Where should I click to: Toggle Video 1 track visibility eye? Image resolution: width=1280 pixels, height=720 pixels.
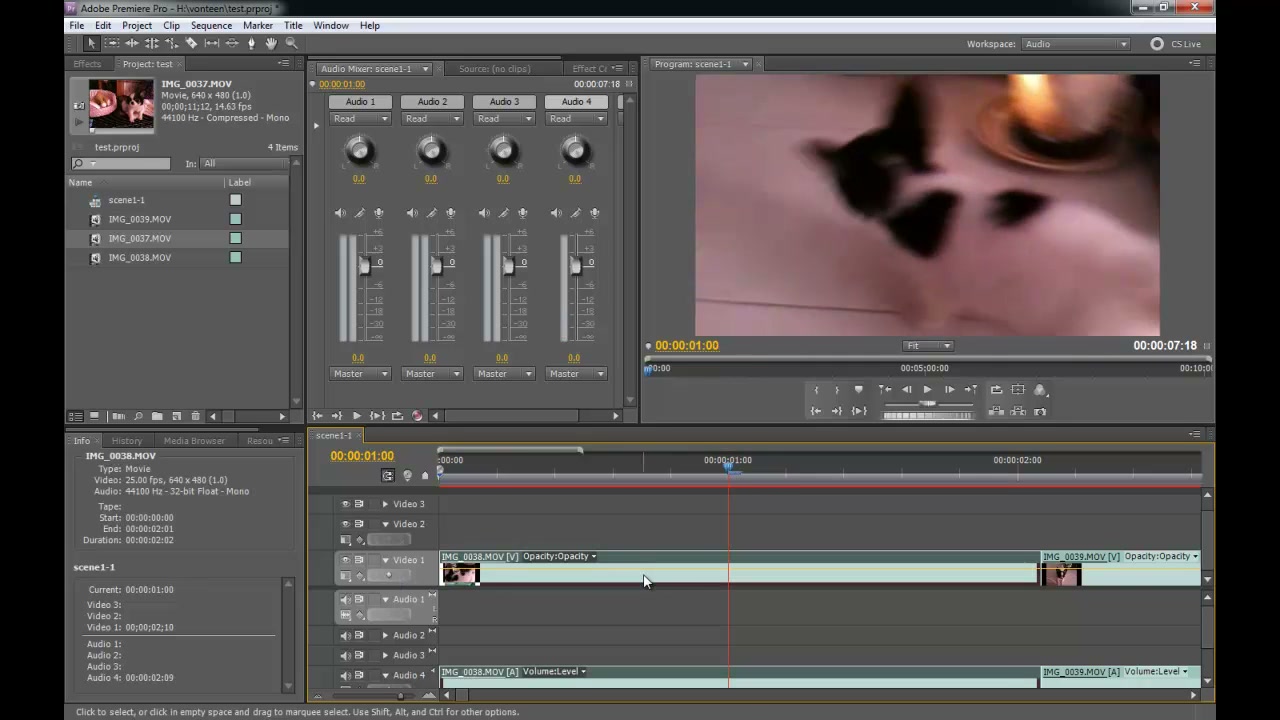345,560
